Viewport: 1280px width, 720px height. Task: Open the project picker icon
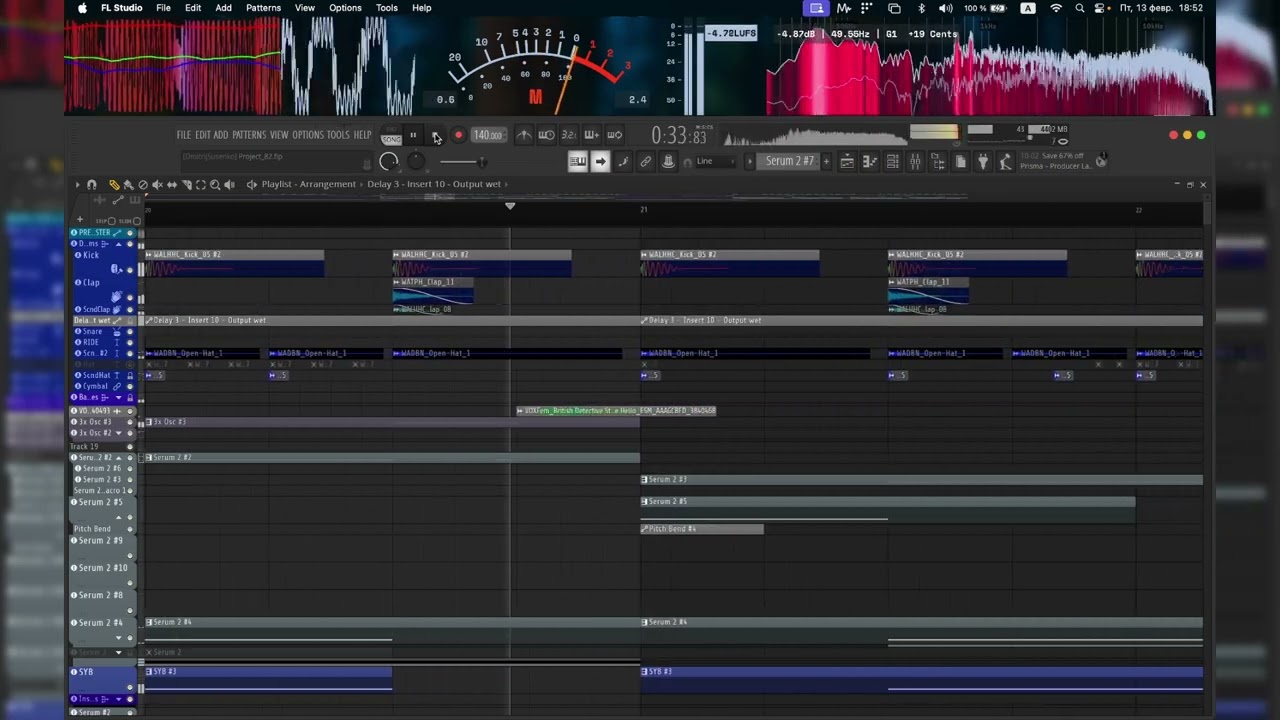(x=961, y=161)
